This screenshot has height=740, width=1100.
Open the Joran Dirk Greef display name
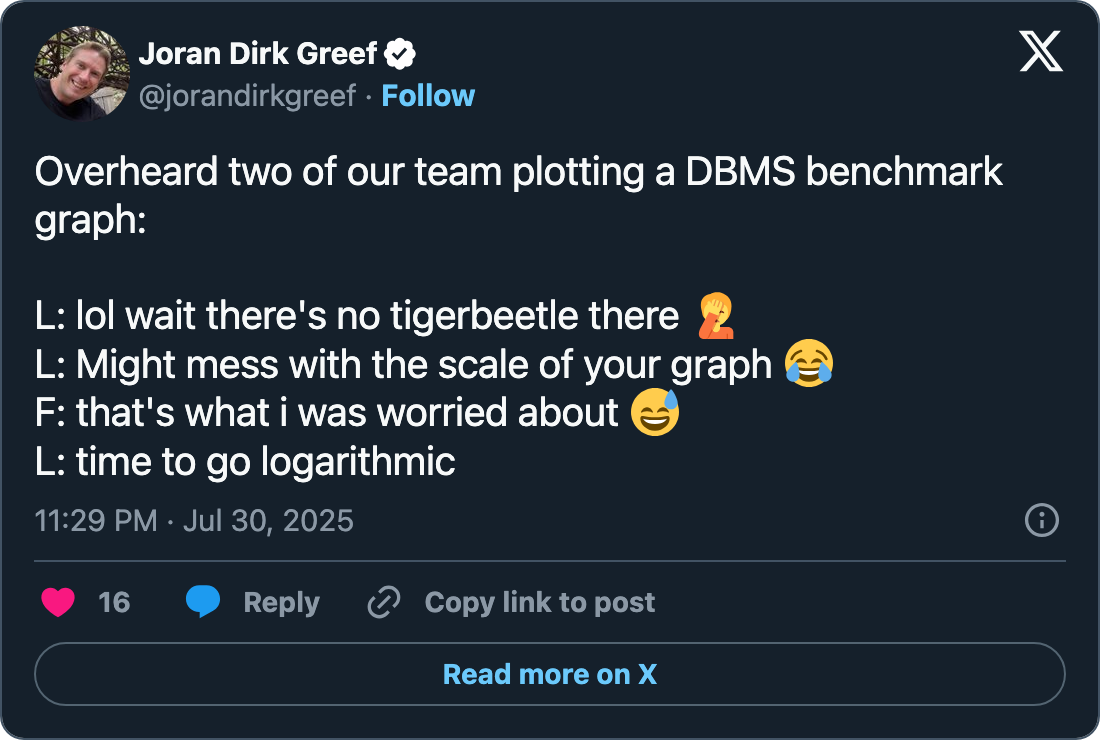tap(258, 54)
